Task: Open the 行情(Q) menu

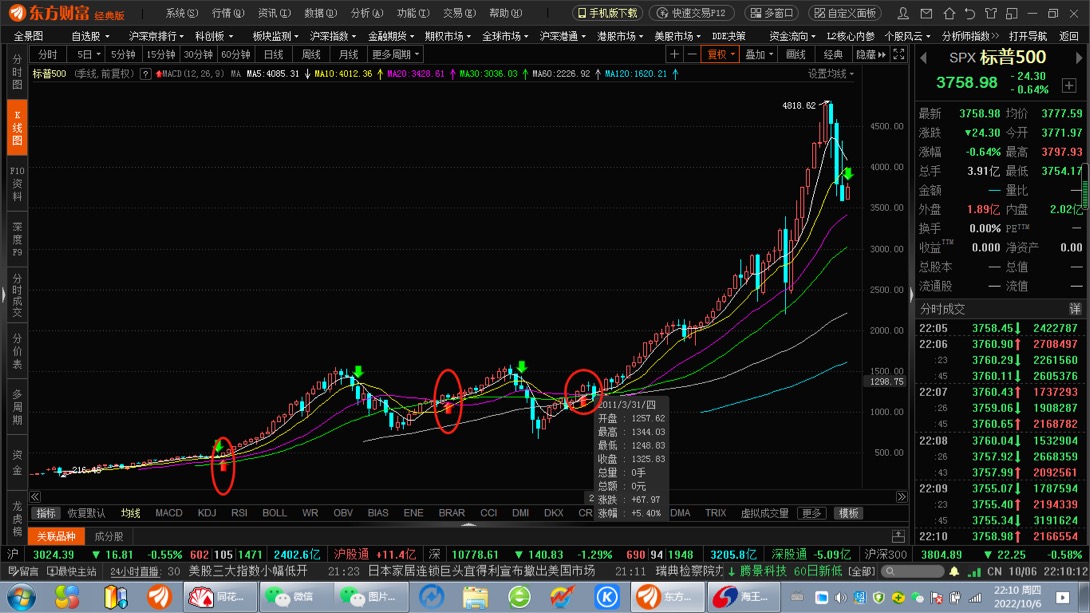Action: click(228, 13)
